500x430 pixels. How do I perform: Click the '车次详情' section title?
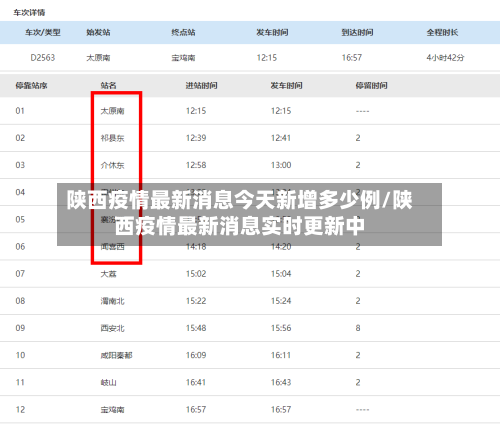click(x=29, y=13)
